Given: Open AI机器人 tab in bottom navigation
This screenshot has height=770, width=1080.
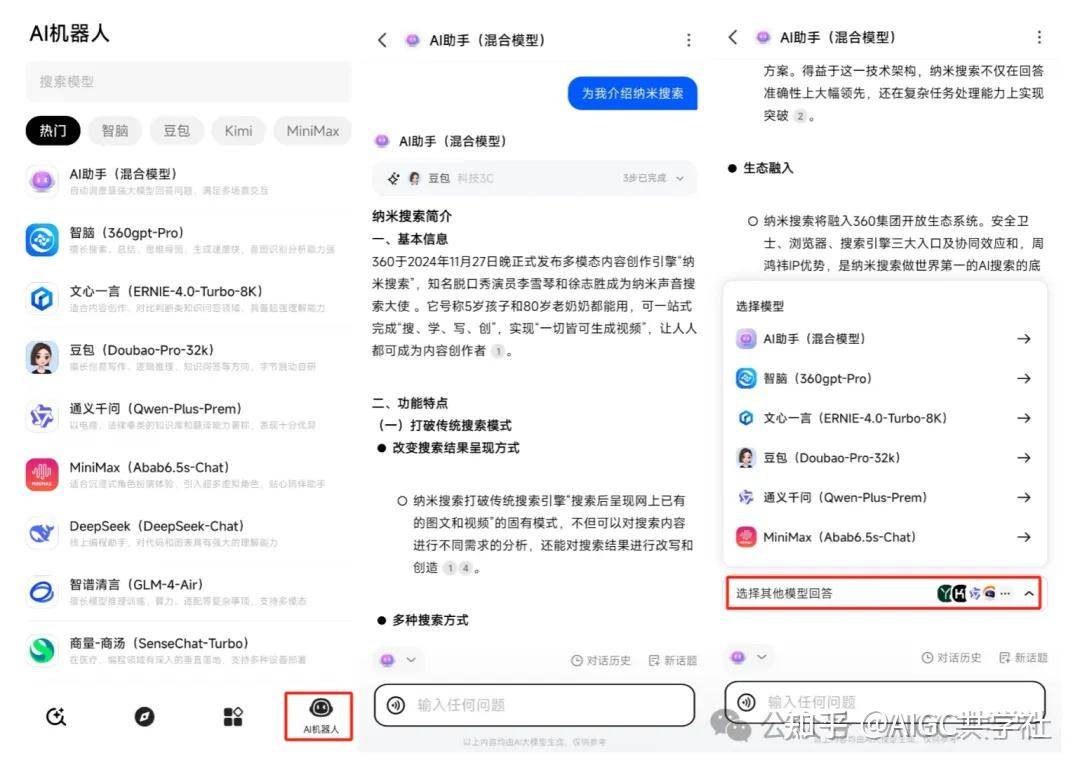Looking at the screenshot, I should point(320,716).
